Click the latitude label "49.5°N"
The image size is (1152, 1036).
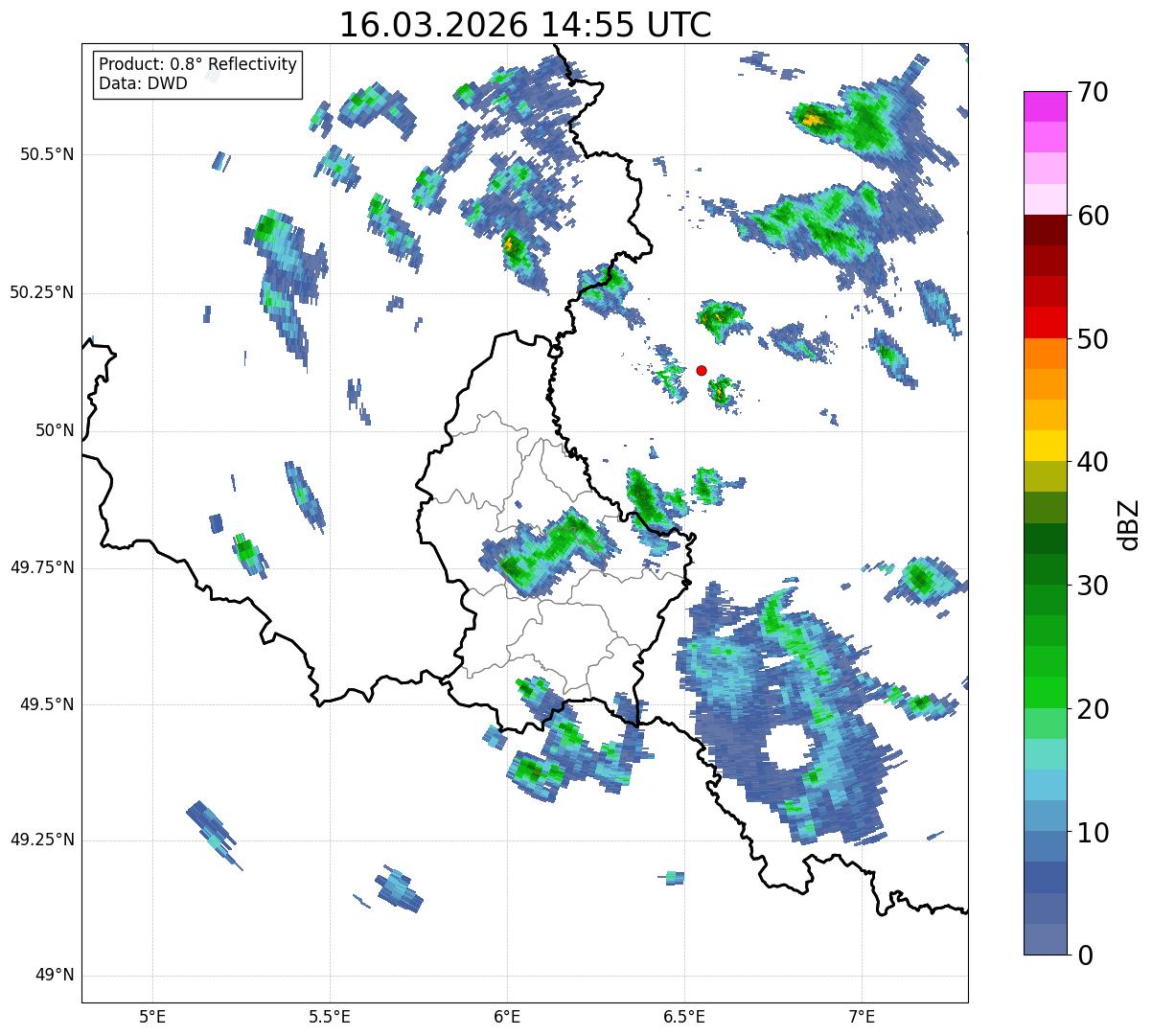(x=47, y=704)
